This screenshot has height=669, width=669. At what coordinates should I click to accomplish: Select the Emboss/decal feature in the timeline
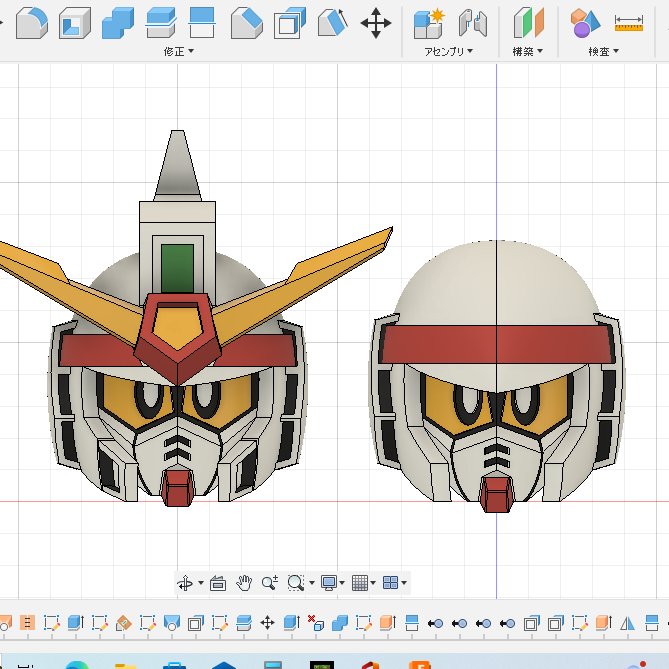pyautogui.click(x=124, y=623)
